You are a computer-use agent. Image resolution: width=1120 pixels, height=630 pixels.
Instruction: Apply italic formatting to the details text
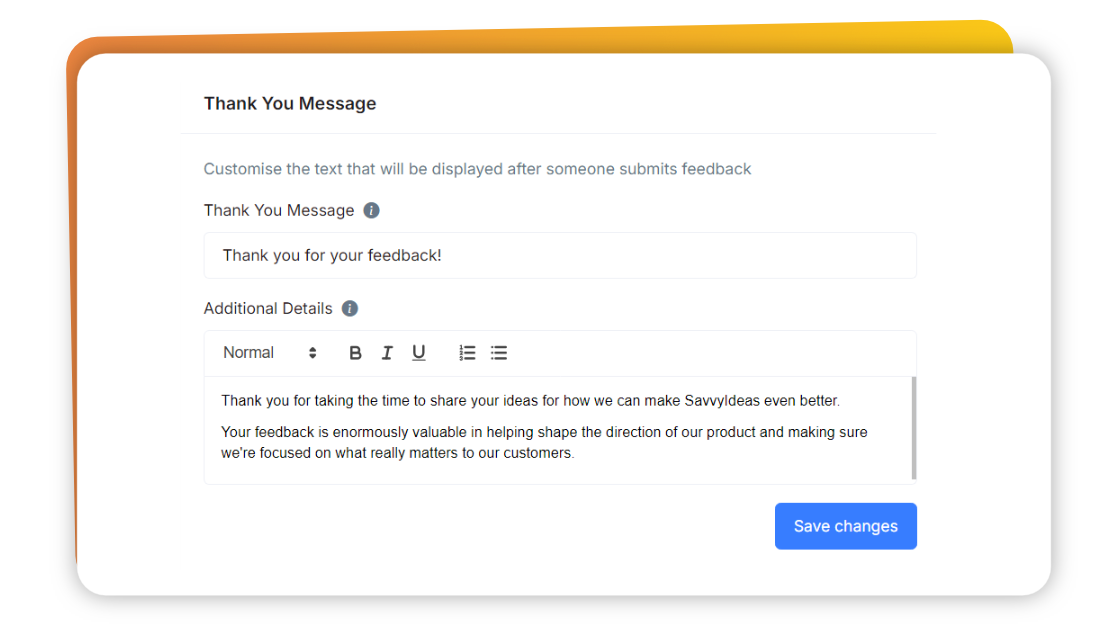387,353
